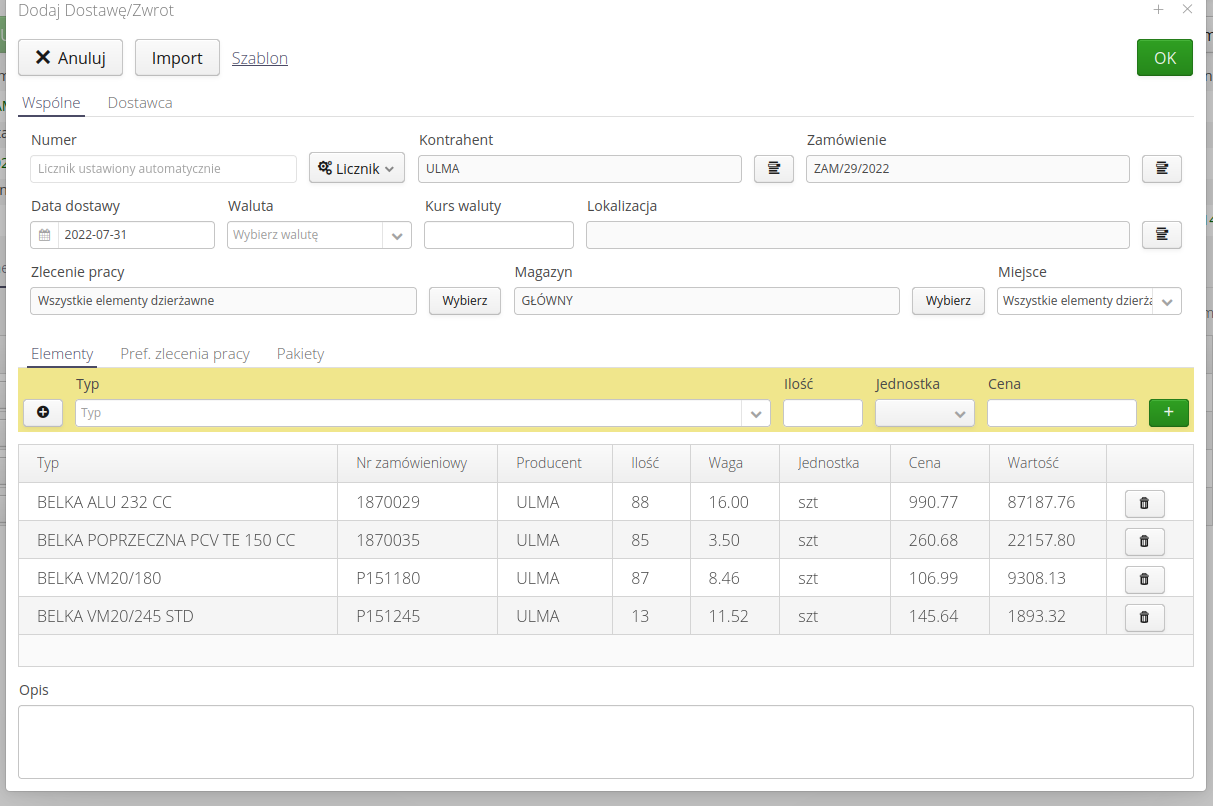Open the Szablon link

coord(259,57)
